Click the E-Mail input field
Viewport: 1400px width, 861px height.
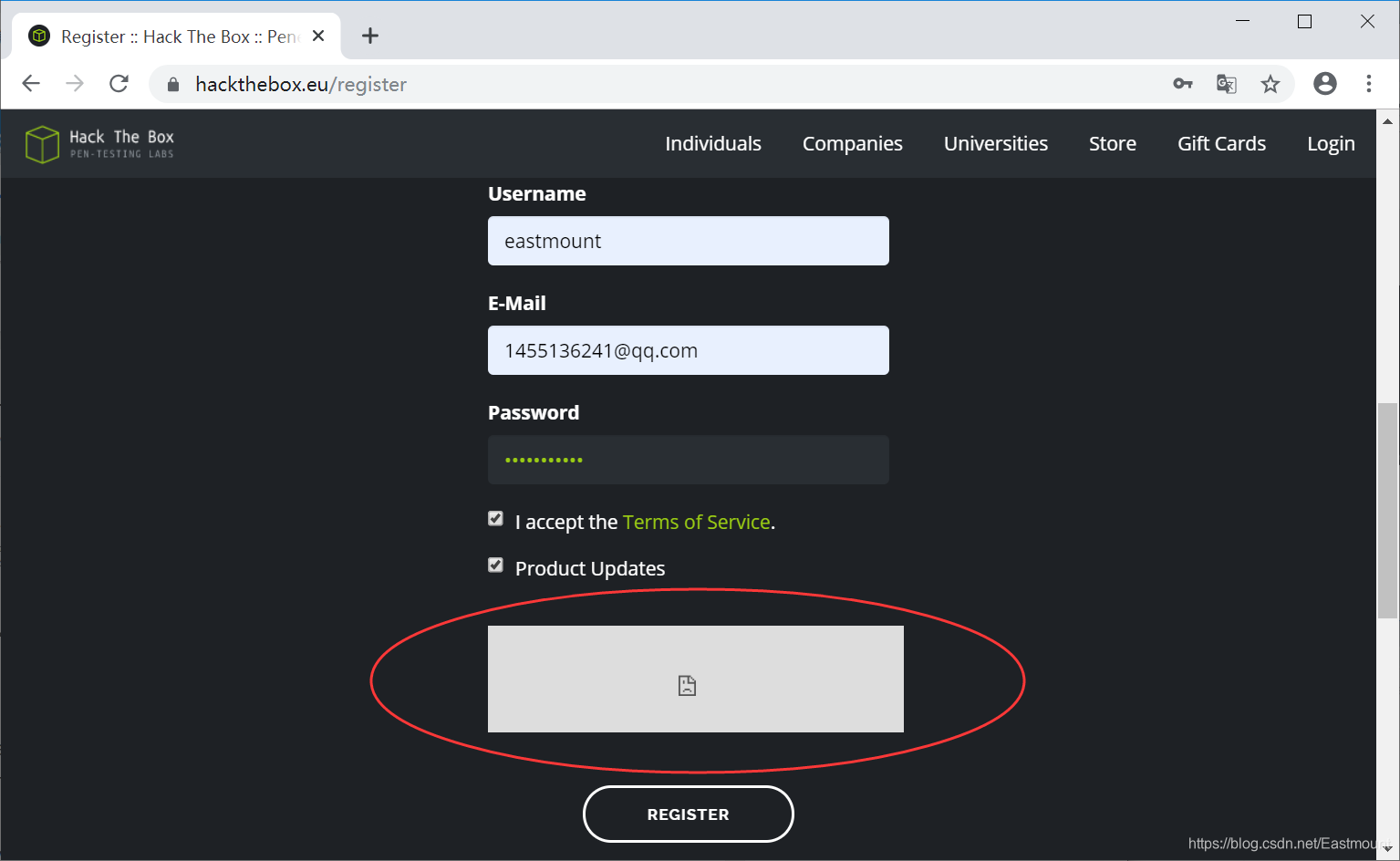point(689,350)
